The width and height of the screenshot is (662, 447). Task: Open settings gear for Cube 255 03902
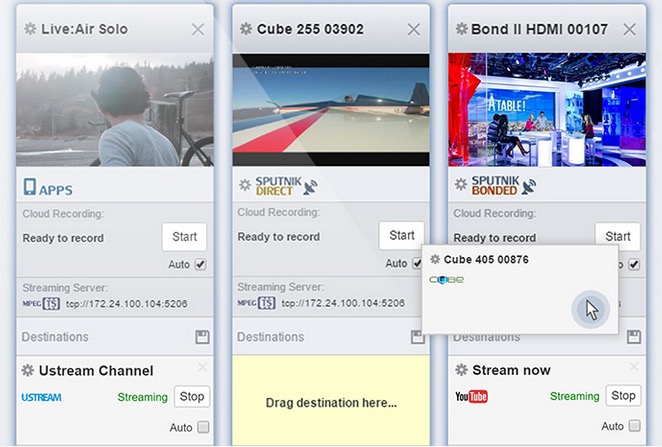click(x=246, y=29)
